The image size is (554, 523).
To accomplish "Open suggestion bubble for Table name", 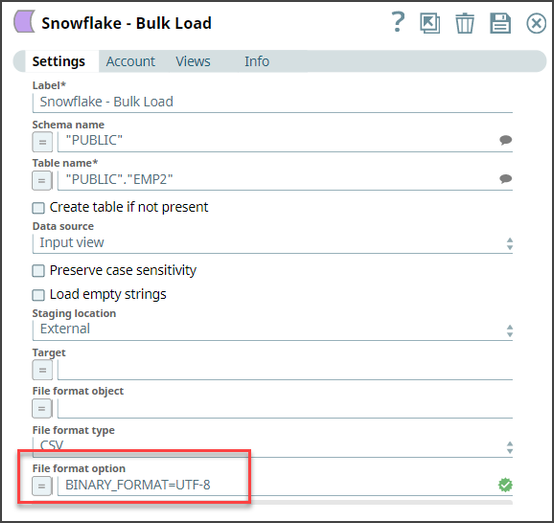I will tap(506, 179).
